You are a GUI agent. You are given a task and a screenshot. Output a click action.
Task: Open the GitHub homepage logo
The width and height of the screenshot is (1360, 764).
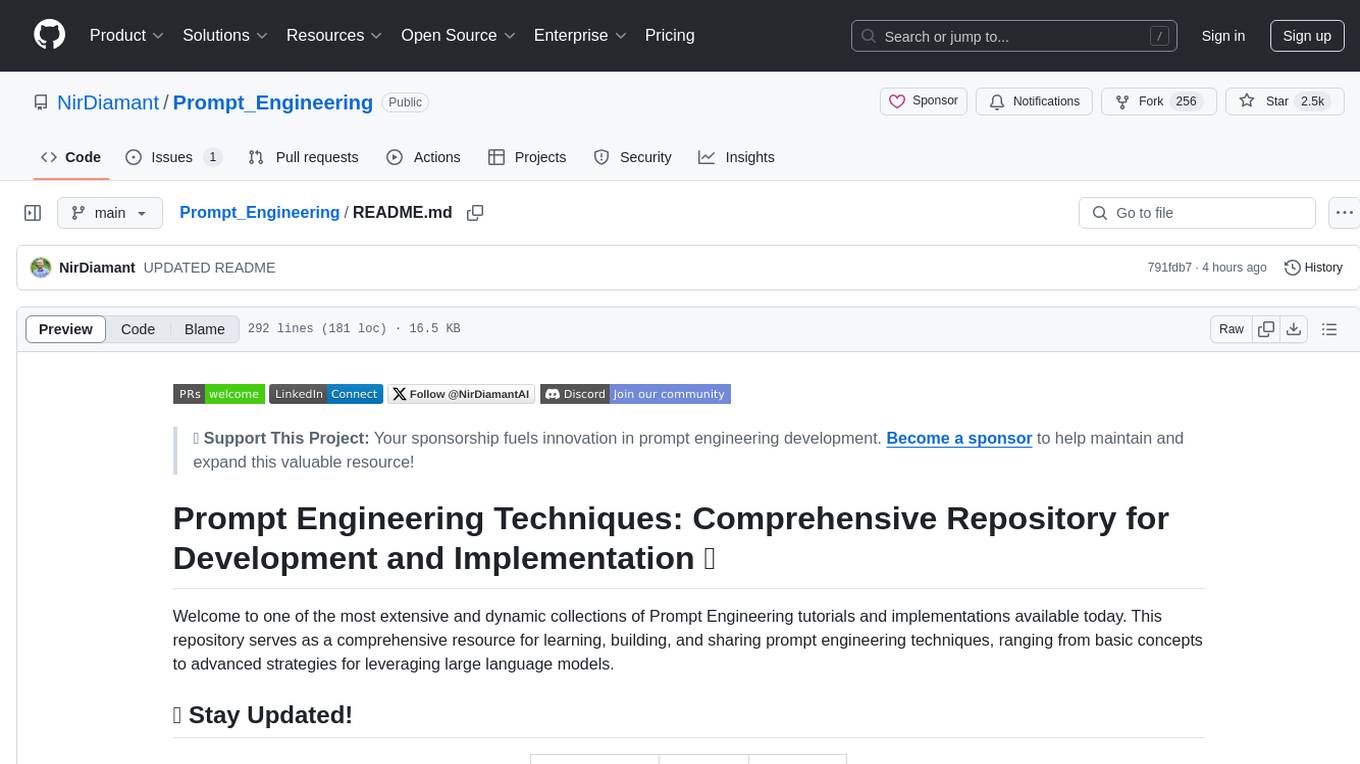[x=49, y=35]
